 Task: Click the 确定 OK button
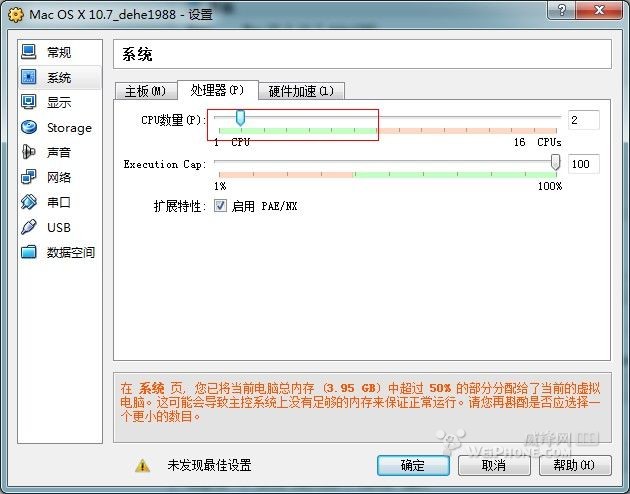(x=413, y=465)
